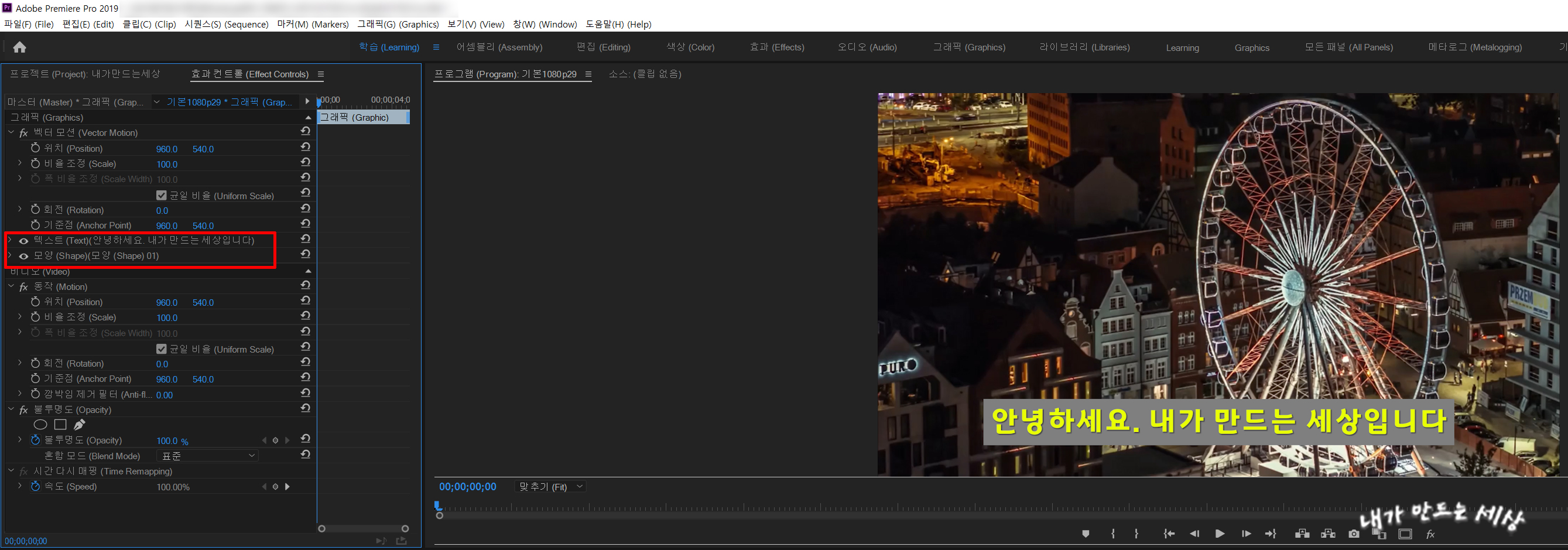Reset Text layer parameters
Image resolution: width=1568 pixels, height=550 pixels.
tap(306, 240)
